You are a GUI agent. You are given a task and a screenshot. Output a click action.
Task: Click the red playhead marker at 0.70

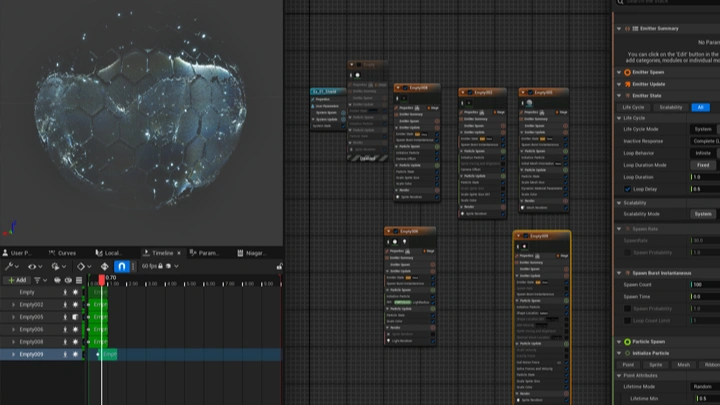(x=102, y=280)
